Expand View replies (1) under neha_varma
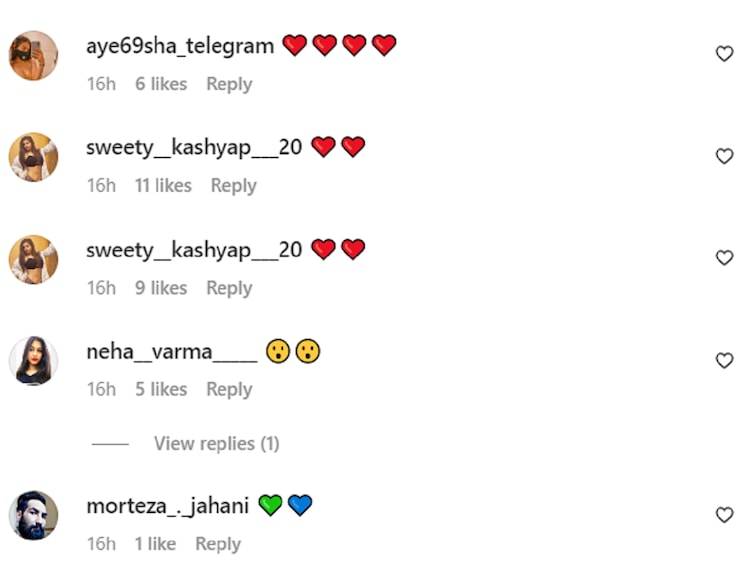Image resolution: width=750 pixels, height=570 pixels. tap(216, 444)
